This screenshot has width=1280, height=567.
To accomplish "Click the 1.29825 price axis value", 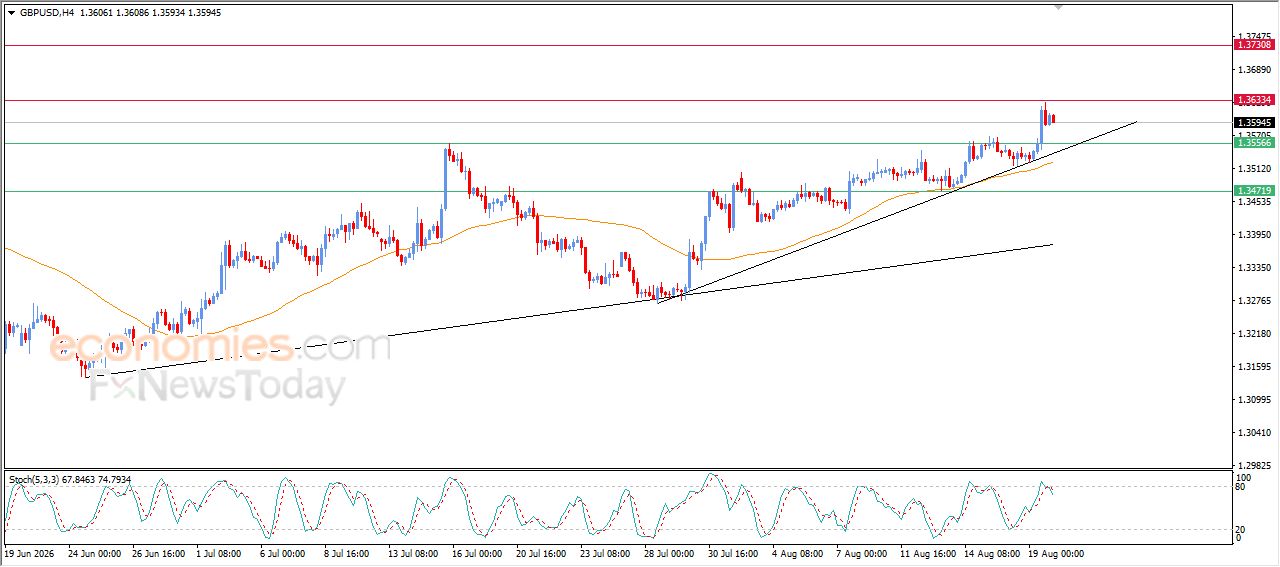I will (1254, 465).
